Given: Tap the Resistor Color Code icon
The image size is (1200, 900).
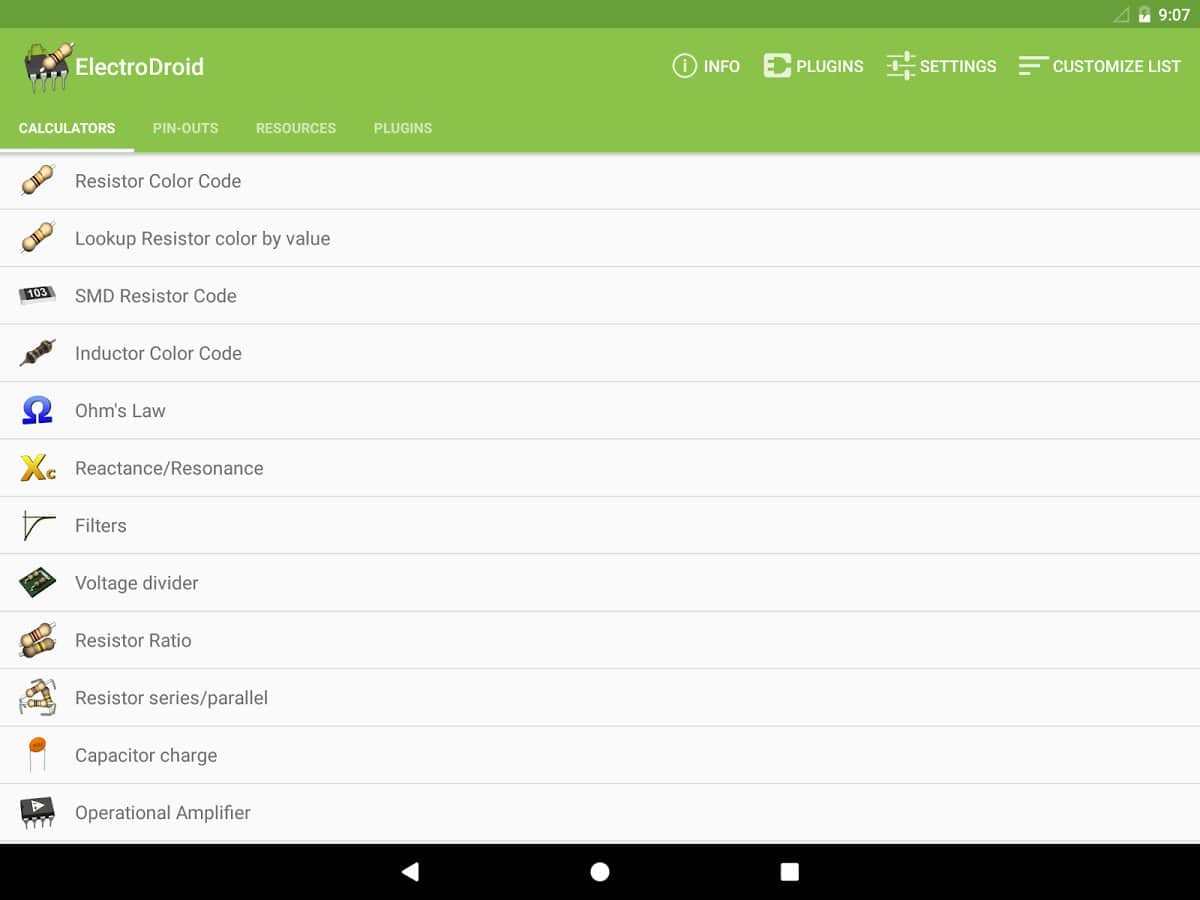Looking at the screenshot, I should click(37, 181).
